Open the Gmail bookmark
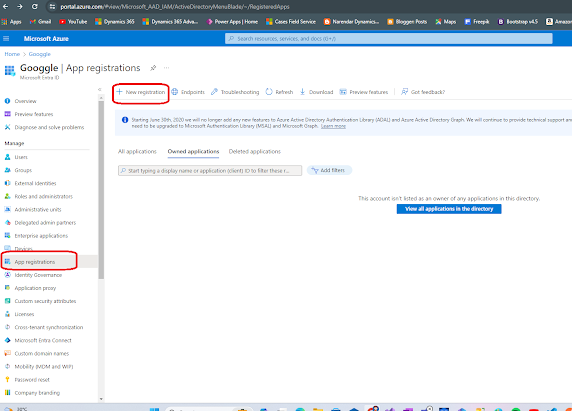The height and width of the screenshot is (411, 572). [x=40, y=22]
